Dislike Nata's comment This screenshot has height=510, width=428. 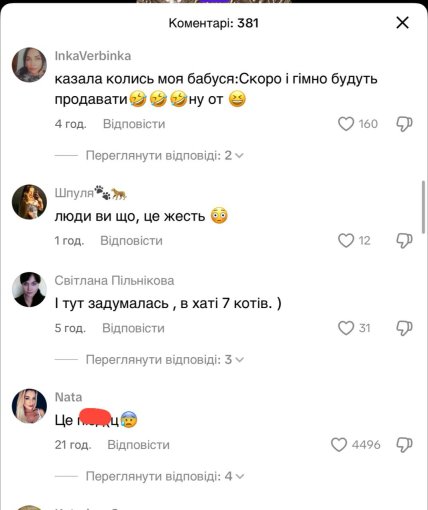pyautogui.click(x=404, y=445)
